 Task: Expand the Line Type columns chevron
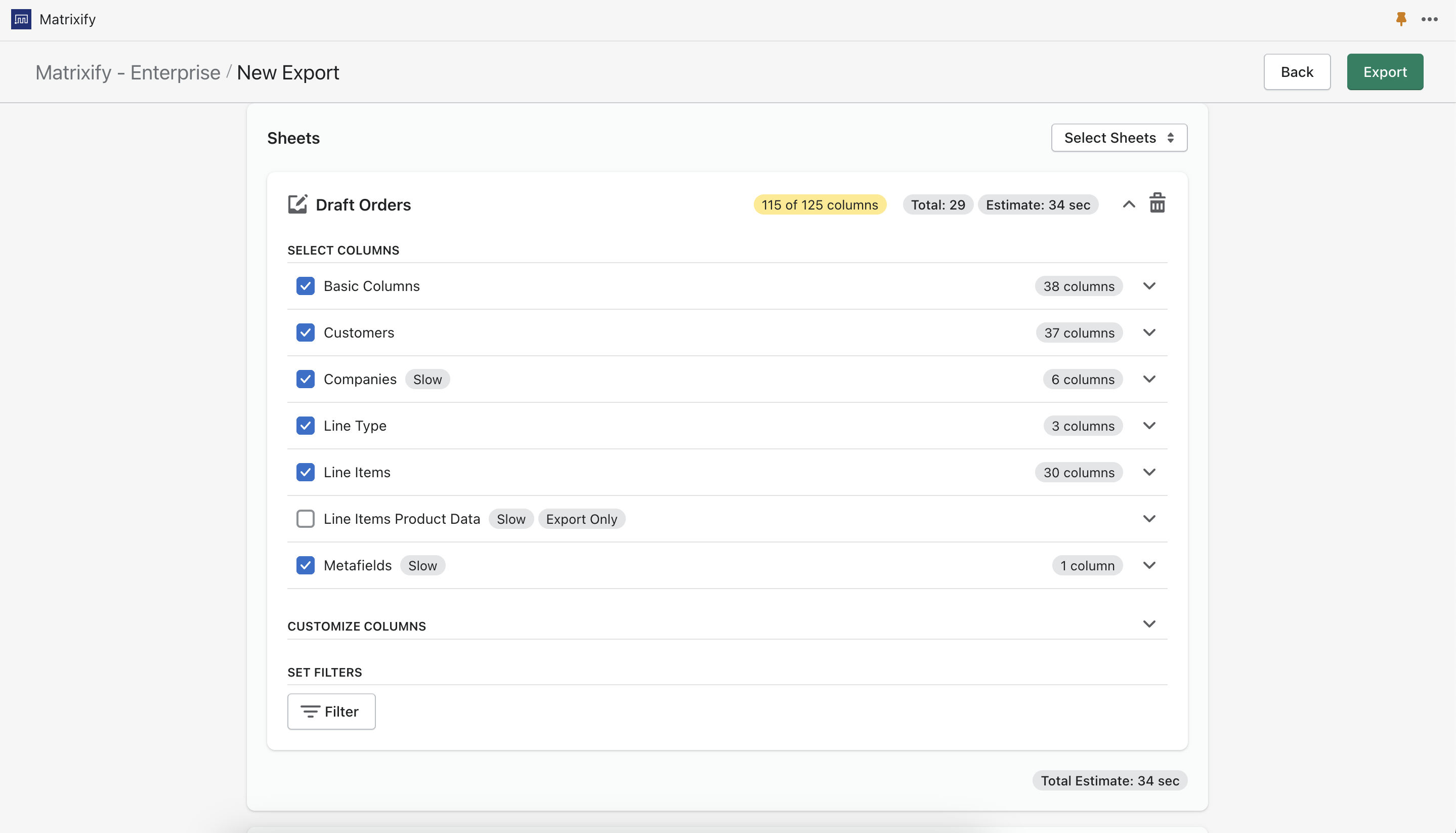point(1149,426)
